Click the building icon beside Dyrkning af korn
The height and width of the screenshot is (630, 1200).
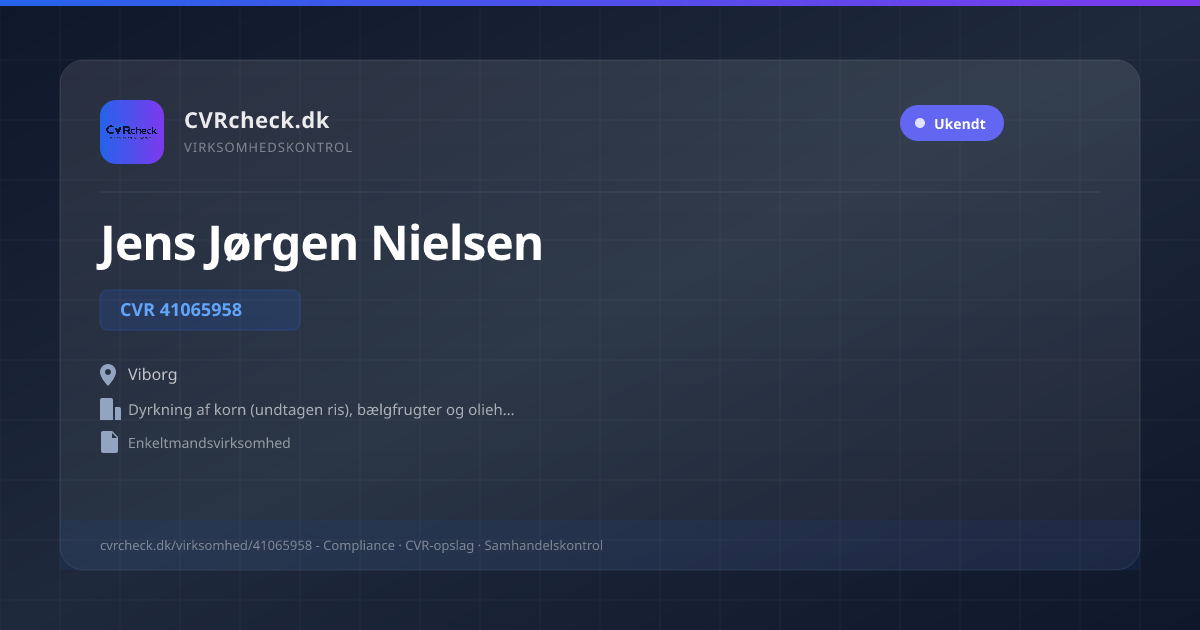(110, 409)
